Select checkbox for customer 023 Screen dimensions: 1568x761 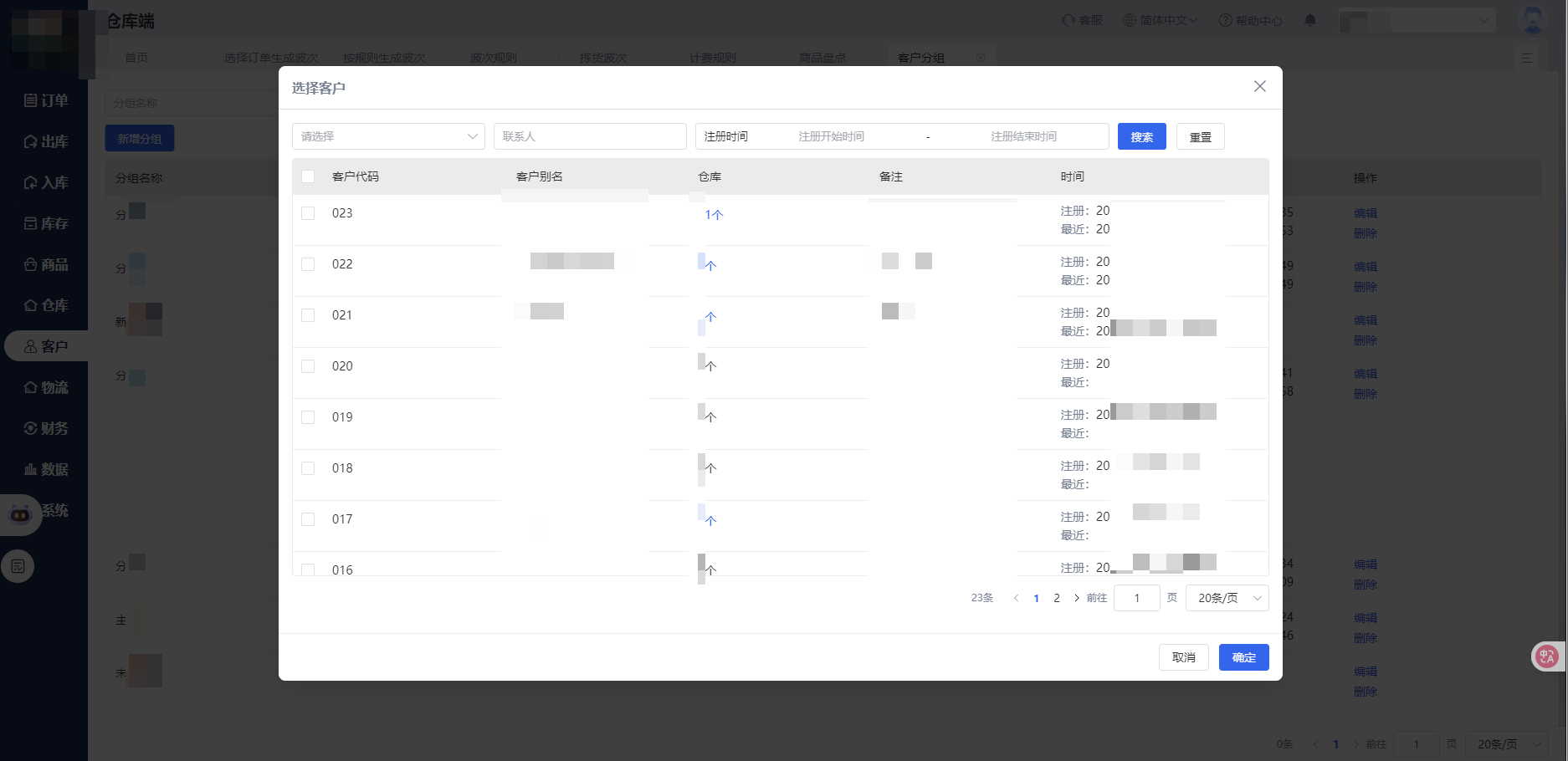pos(308,213)
